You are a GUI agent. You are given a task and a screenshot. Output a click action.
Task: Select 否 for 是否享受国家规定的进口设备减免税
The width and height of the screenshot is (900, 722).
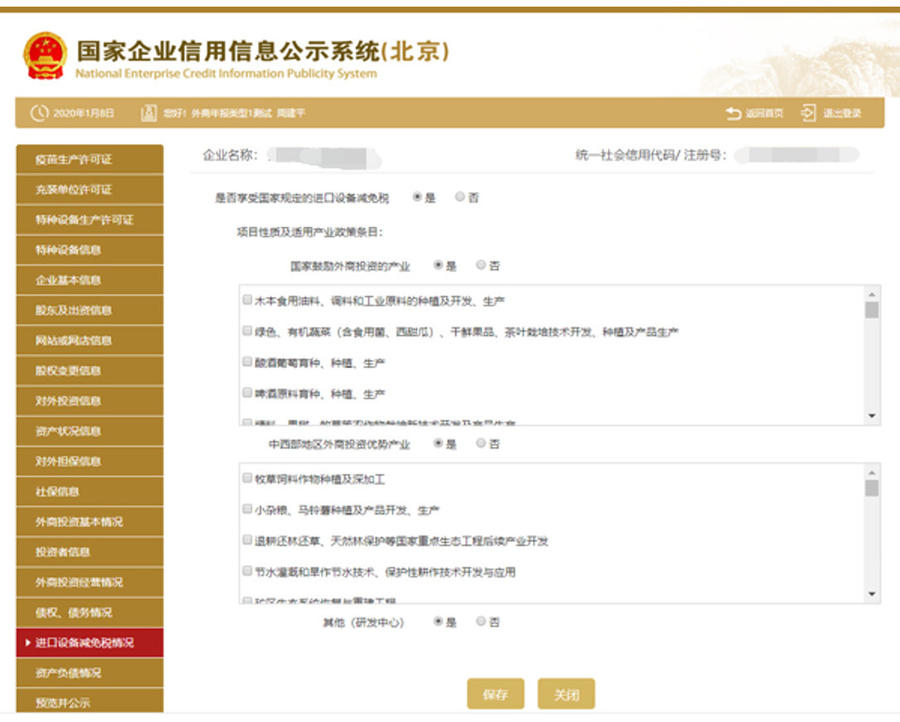point(460,197)
